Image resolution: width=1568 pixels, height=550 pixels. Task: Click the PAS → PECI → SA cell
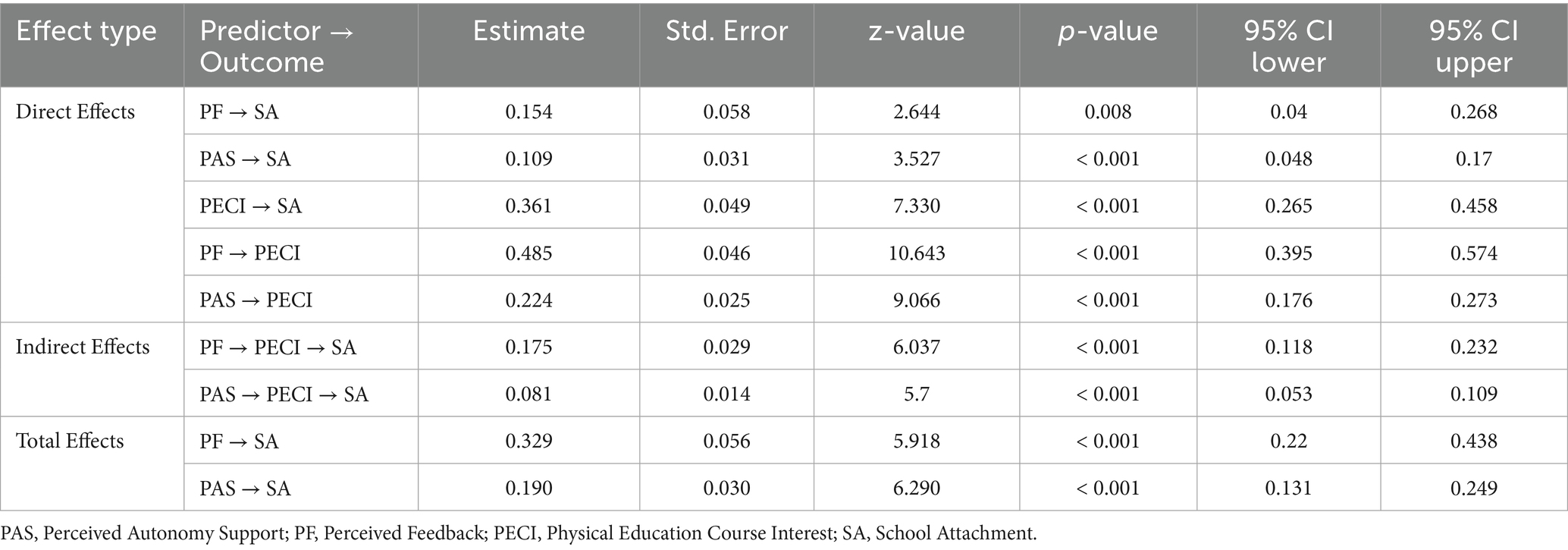coord(284,394)
